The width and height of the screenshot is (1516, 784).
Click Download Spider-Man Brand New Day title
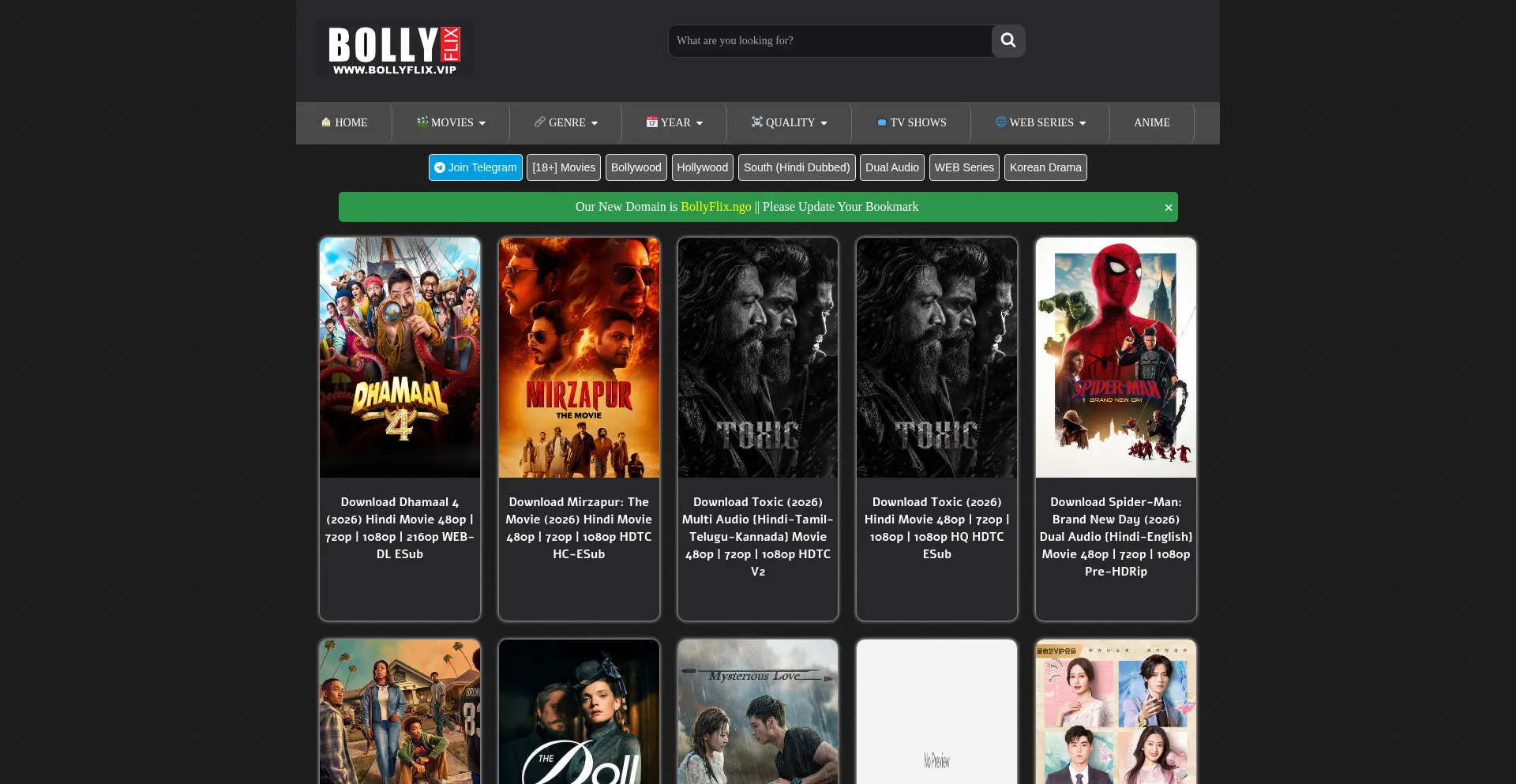pos(1116,537)
